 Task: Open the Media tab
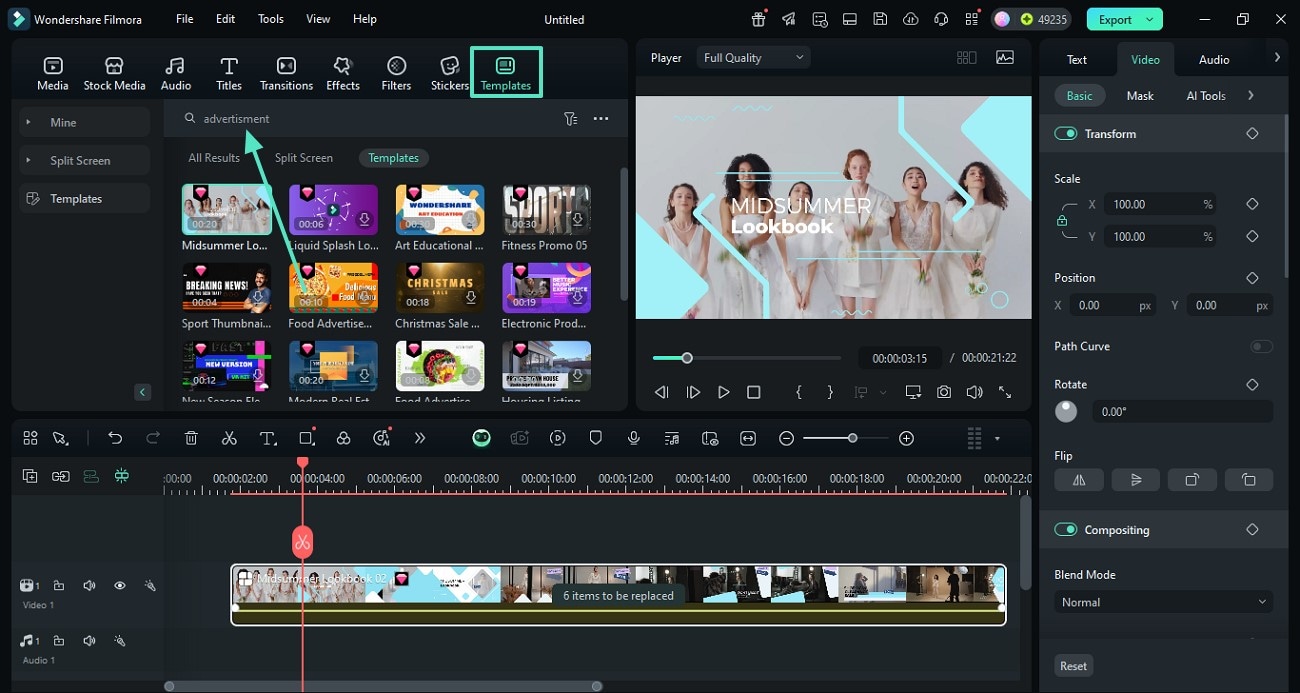click(53, 73)
